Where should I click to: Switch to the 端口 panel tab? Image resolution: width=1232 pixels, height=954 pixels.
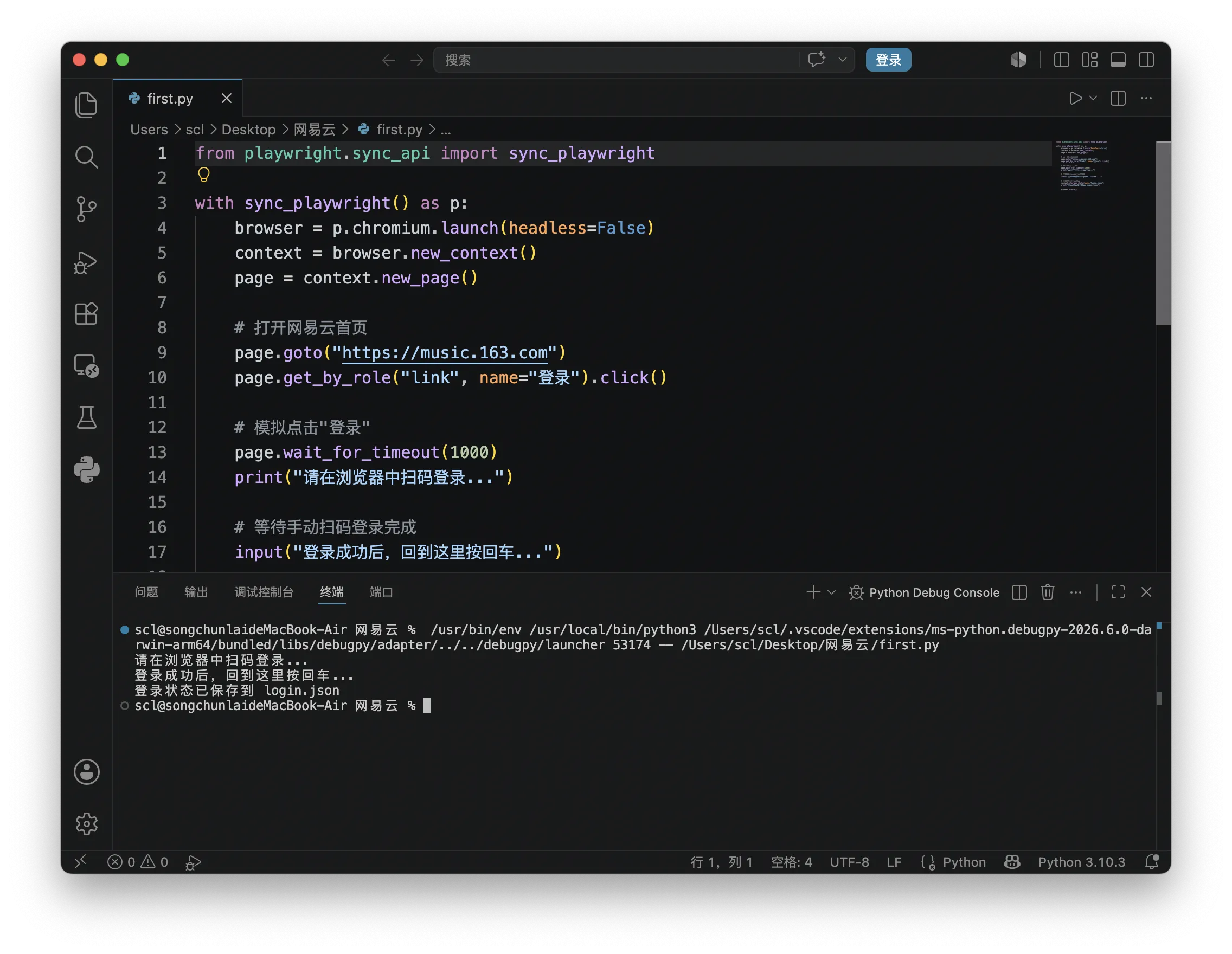tap(381, 592)
